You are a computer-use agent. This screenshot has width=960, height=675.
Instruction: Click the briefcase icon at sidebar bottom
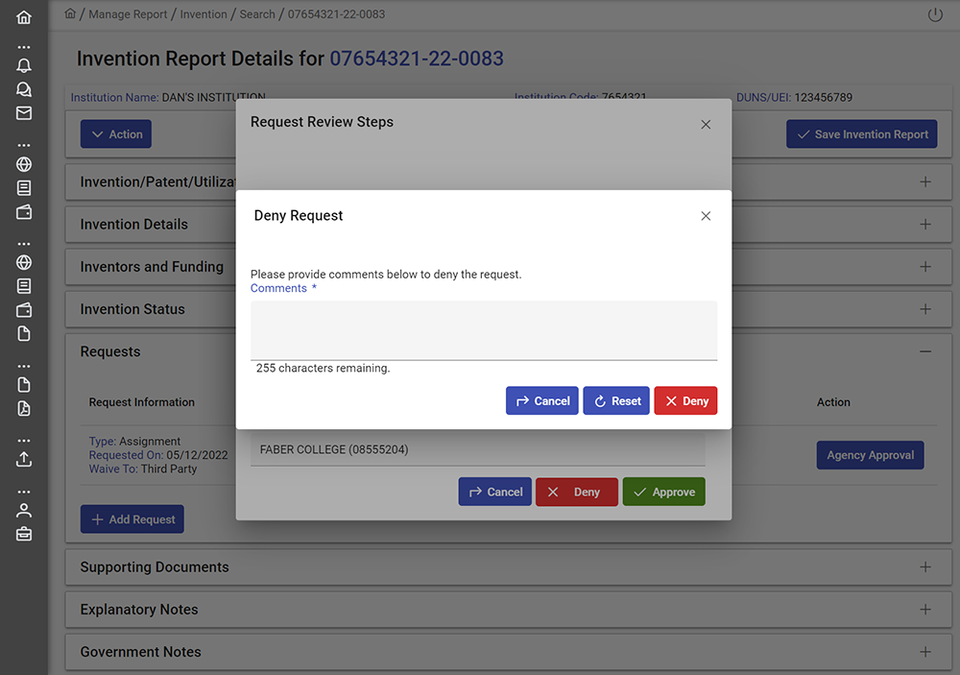tap(23, 533)
